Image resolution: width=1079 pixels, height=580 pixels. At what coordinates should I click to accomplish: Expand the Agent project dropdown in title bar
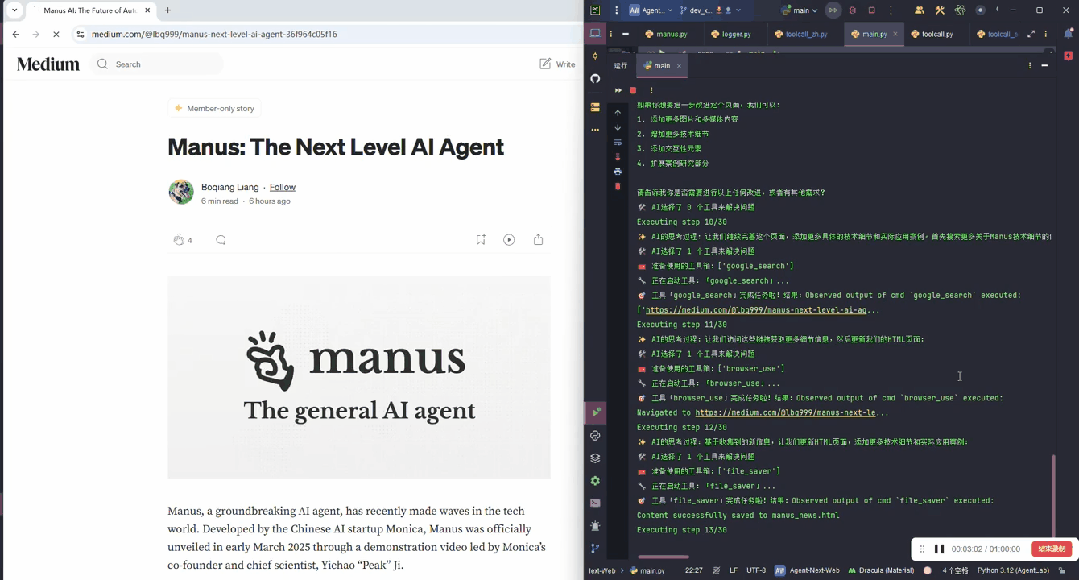tap(650, 10)
